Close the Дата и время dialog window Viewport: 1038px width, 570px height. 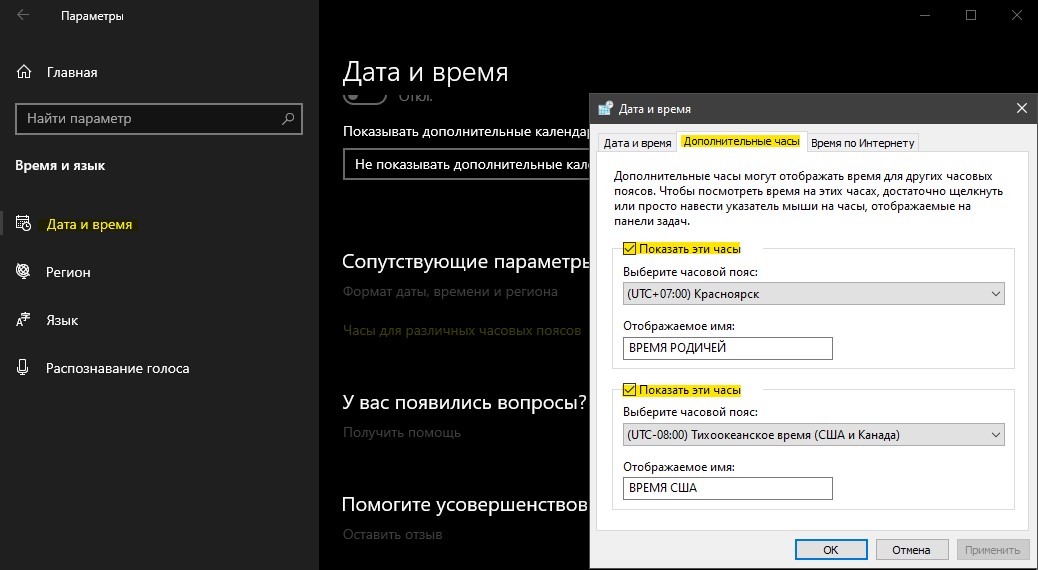1021,109
